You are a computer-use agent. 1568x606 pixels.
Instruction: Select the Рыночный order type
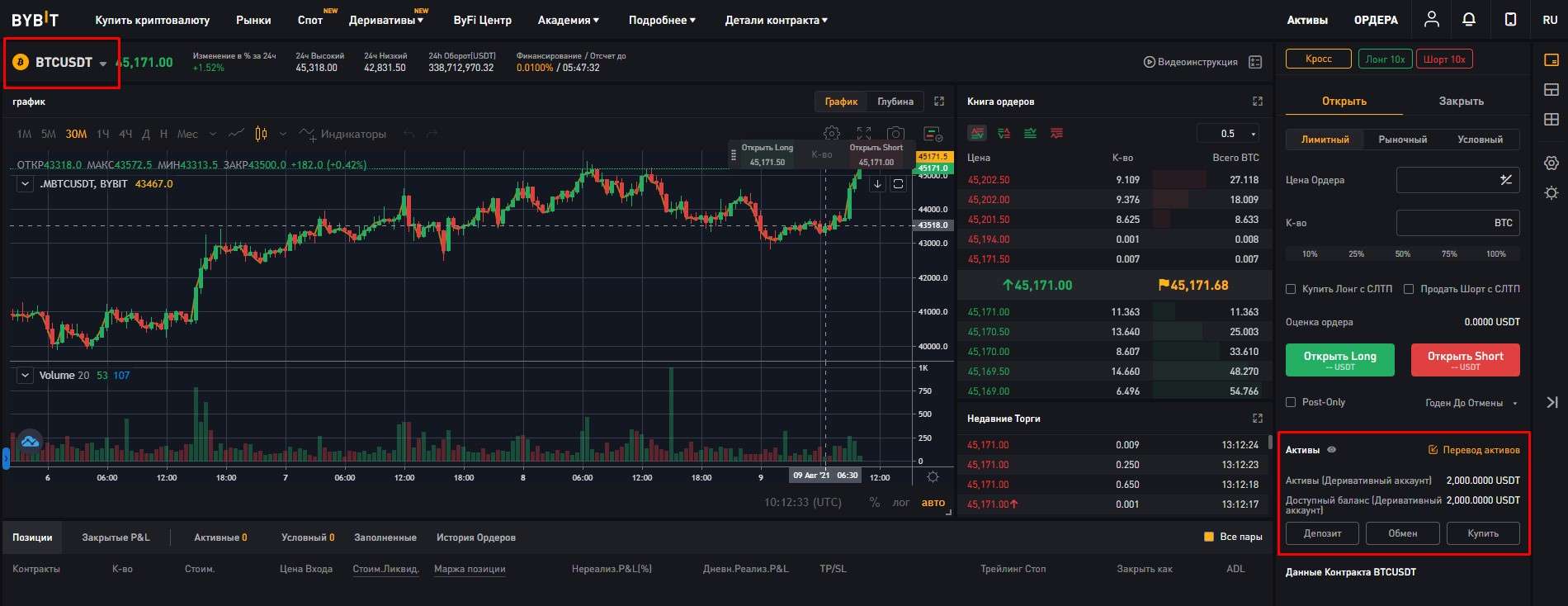(x=1402, y=140)
